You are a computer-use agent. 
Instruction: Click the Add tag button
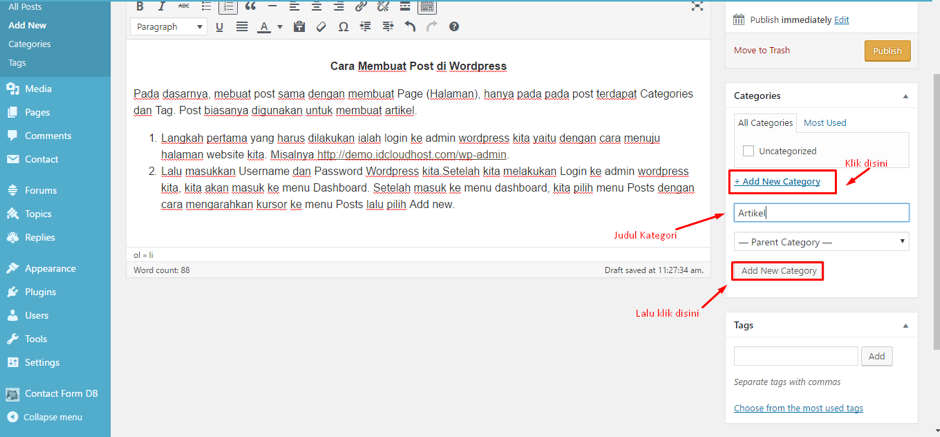pos(876,356)
